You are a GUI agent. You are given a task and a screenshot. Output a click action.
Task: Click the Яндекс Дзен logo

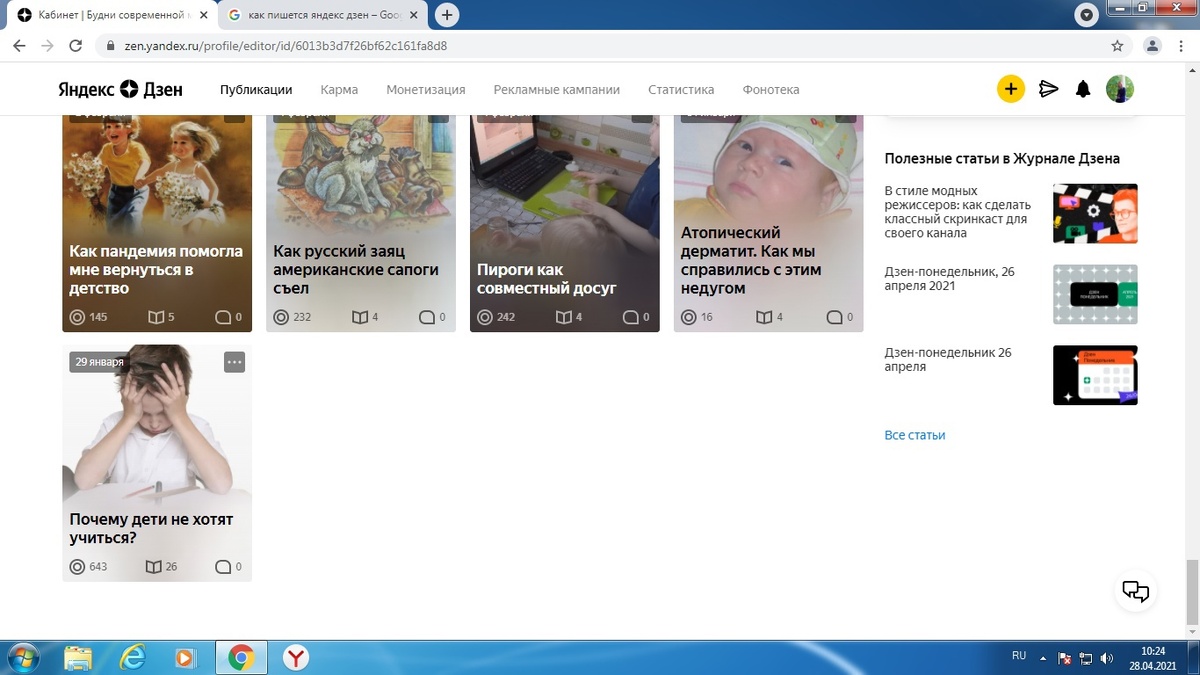click(x=120, y=89)
